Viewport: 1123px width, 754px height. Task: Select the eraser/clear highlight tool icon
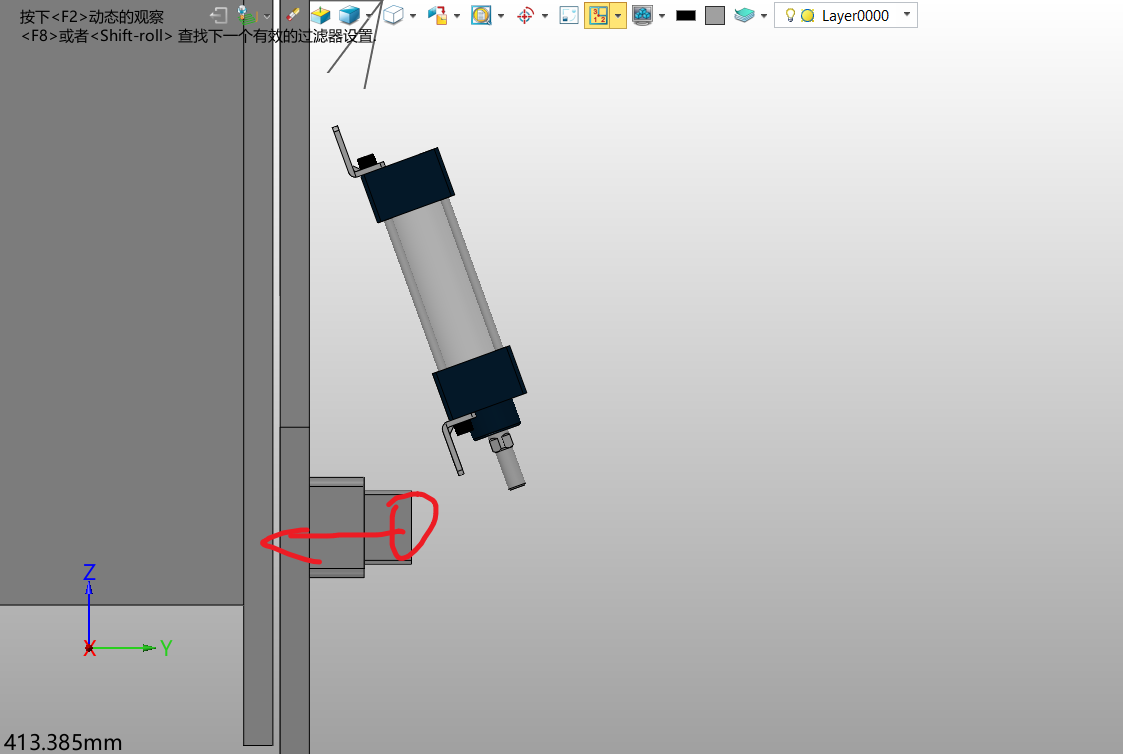point(293,15)
